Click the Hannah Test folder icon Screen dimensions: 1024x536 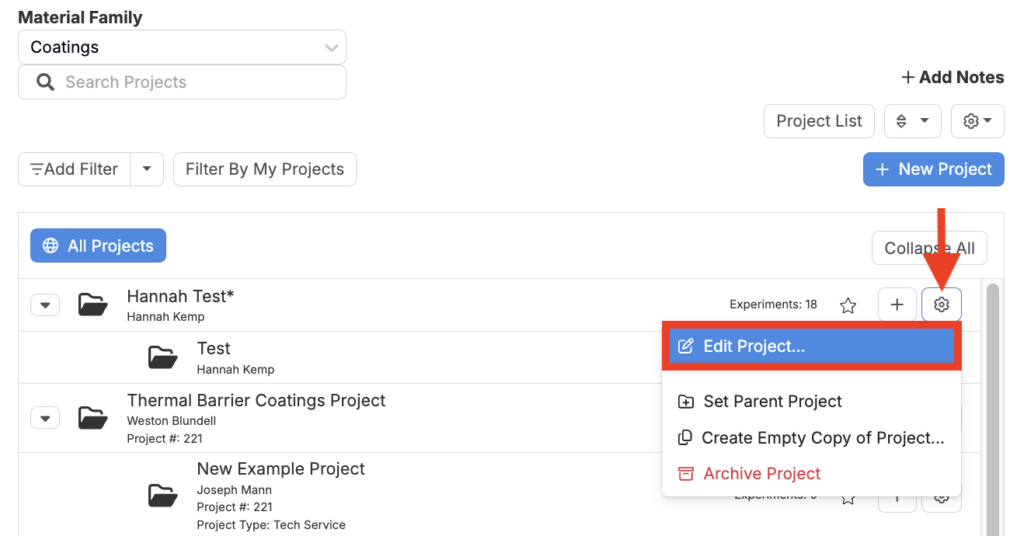point(93,304)
